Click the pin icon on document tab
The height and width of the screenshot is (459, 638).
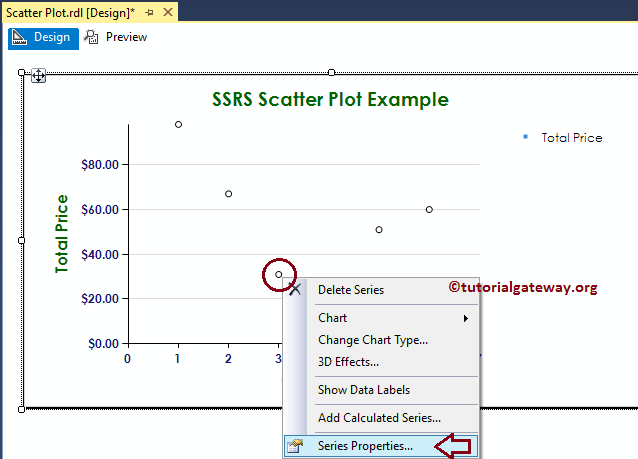[149, 13]
